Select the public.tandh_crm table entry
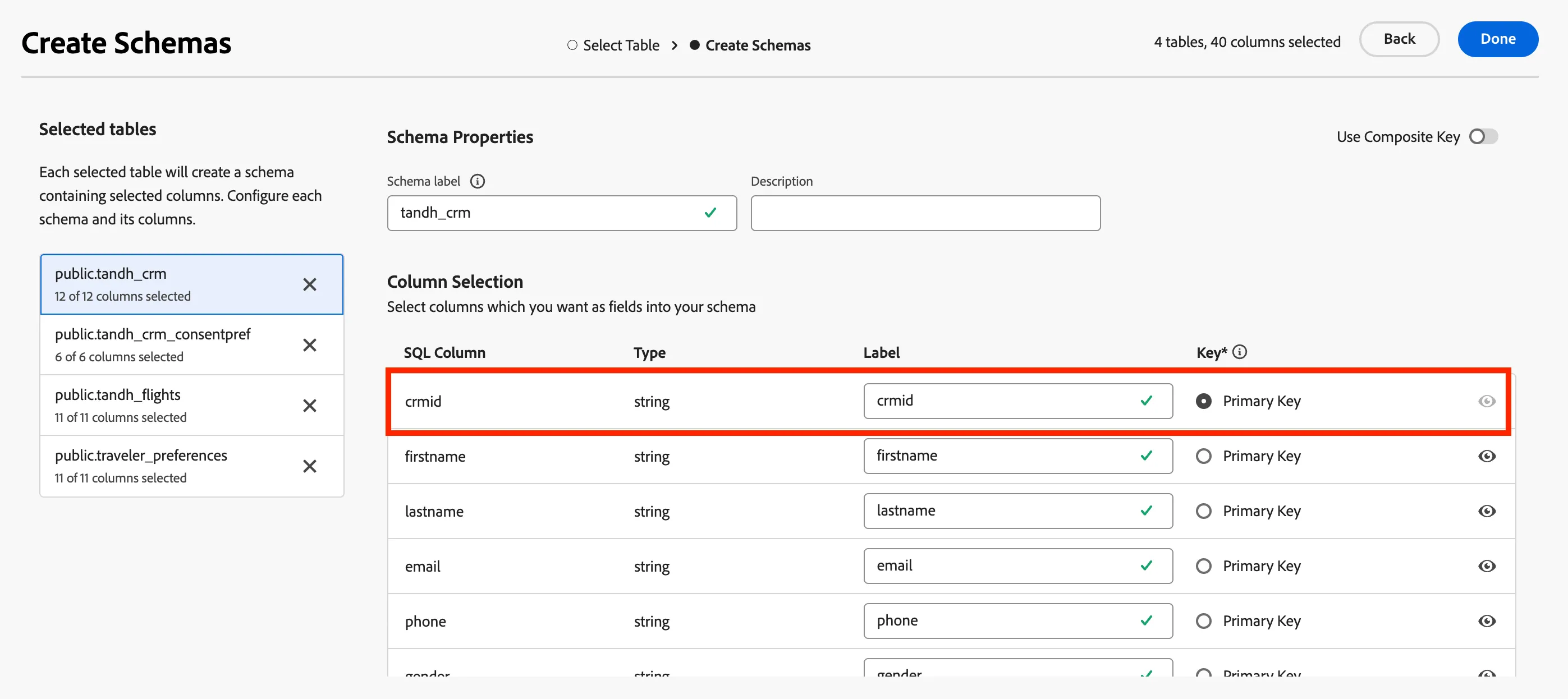The height and width of the screenshot is (699, 1568). click(x=192, y=284)
